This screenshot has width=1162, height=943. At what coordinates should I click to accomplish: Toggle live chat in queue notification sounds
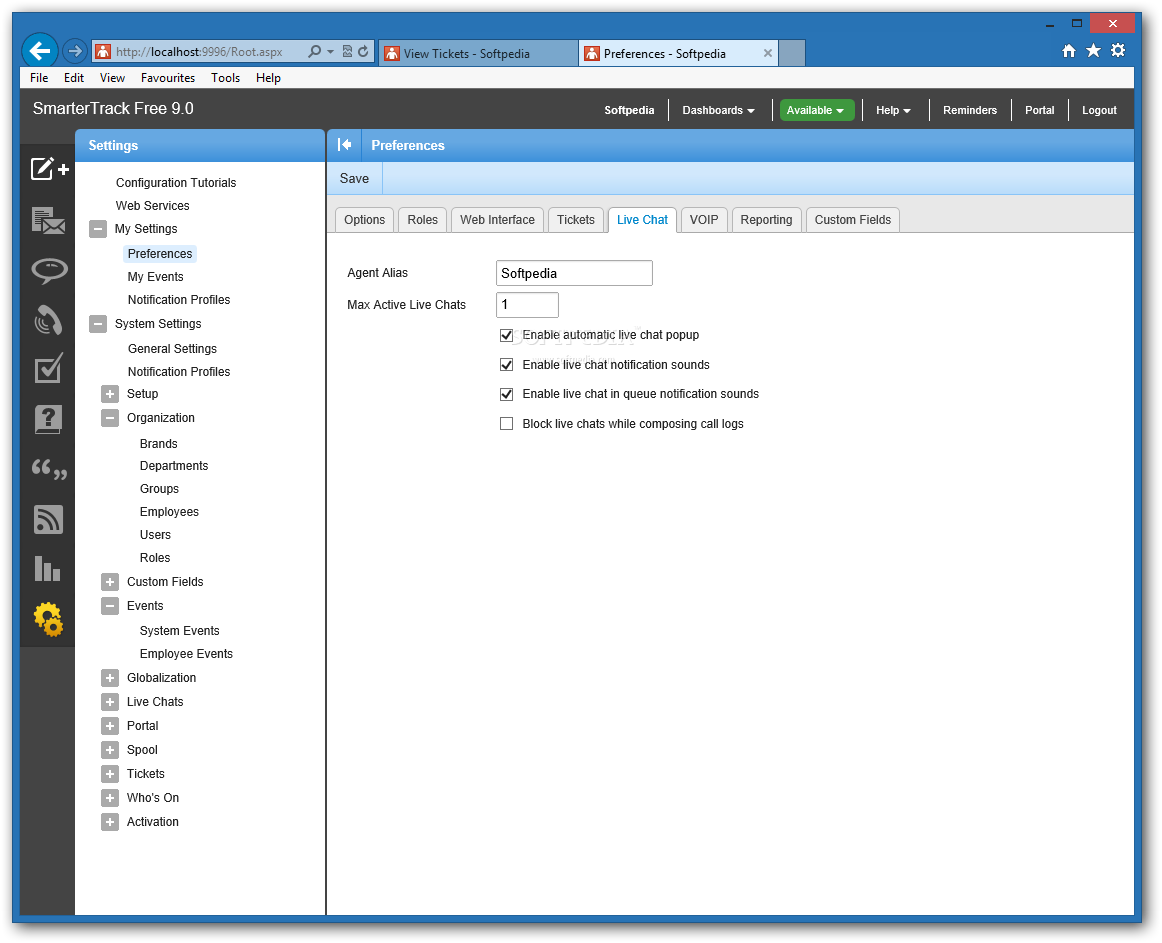pos(507,394)
